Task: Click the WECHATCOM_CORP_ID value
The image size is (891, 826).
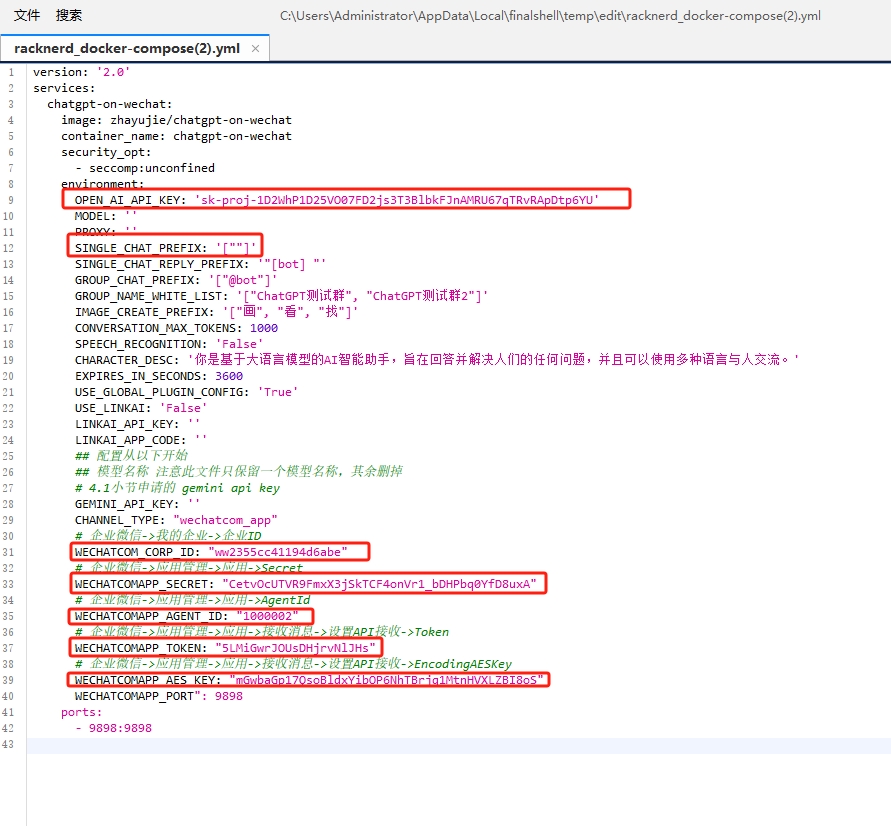Action: coord(278,552)
